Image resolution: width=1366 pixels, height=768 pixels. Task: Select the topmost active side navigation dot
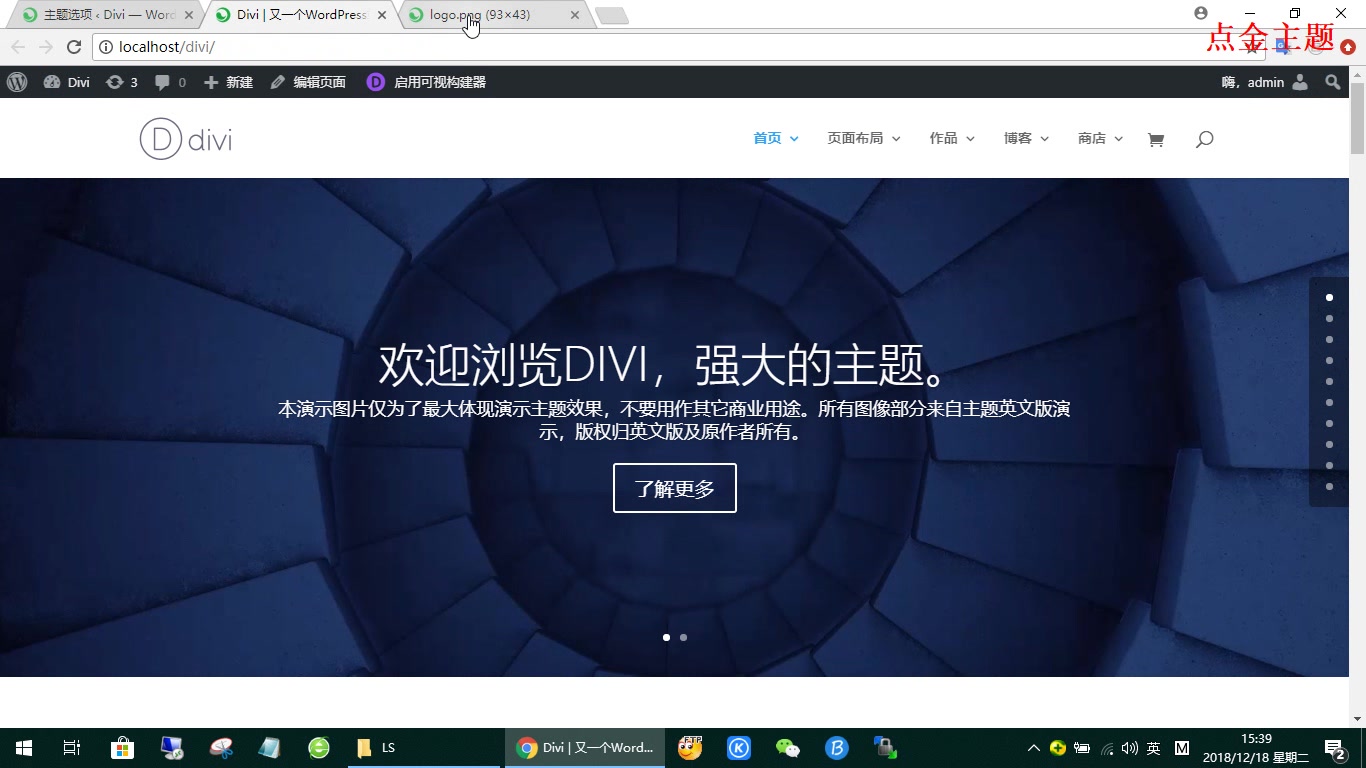pyautogui.click(x=1329, y=297)
